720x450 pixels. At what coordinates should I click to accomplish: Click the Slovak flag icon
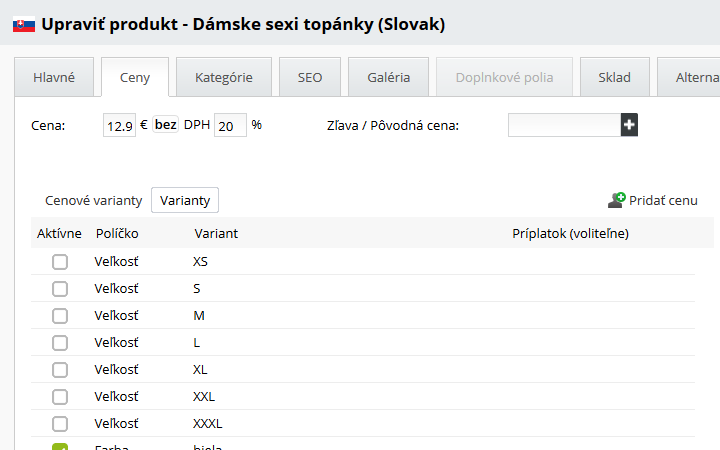click(24, 24)
